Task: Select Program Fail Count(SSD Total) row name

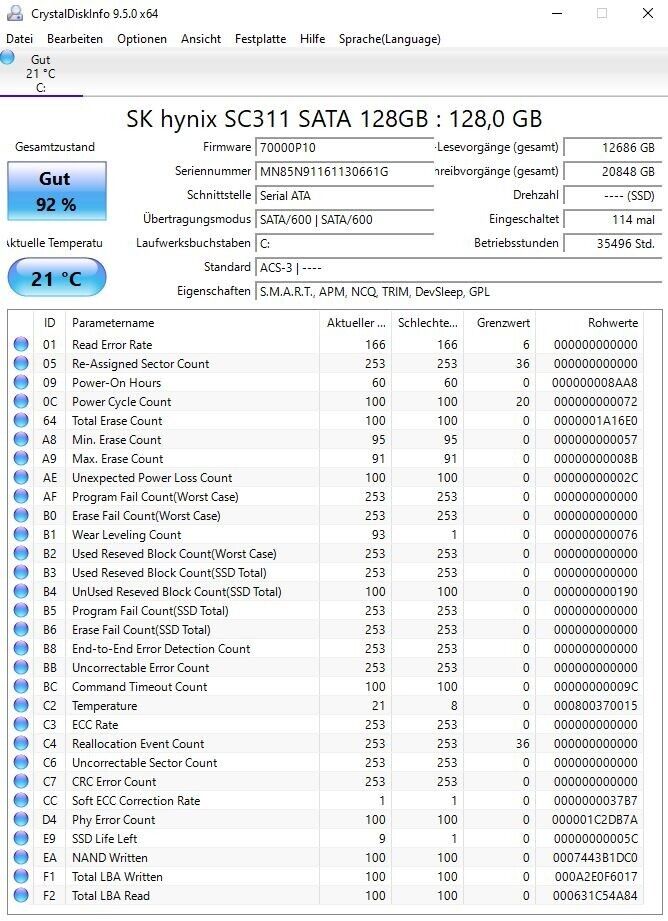Action: click(x=150, y=610)
